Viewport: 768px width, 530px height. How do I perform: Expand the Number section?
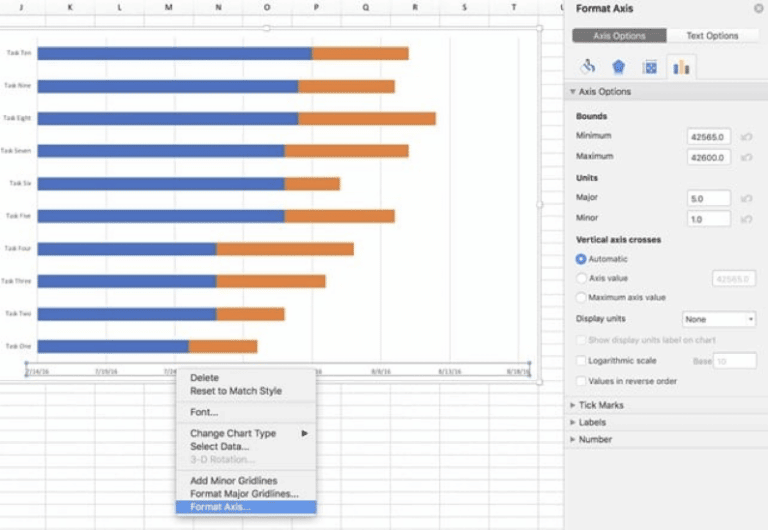point(594,439)
